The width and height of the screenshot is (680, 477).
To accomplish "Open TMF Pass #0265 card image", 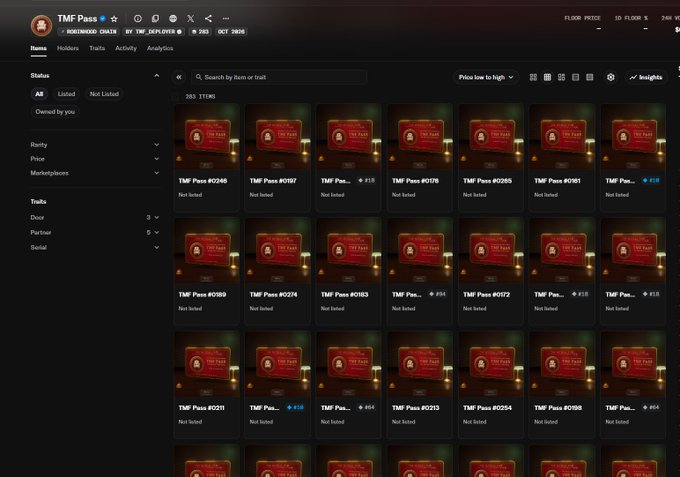I will 491,137.
